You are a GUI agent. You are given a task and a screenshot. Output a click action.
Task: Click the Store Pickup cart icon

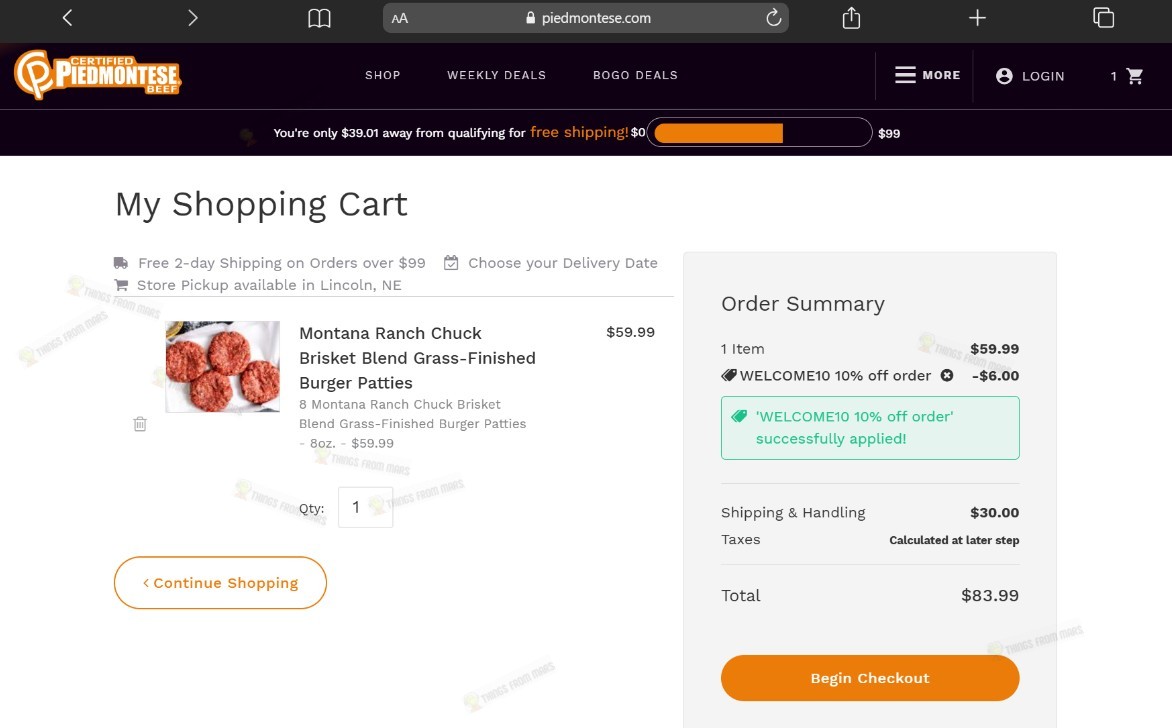[120, 285]
